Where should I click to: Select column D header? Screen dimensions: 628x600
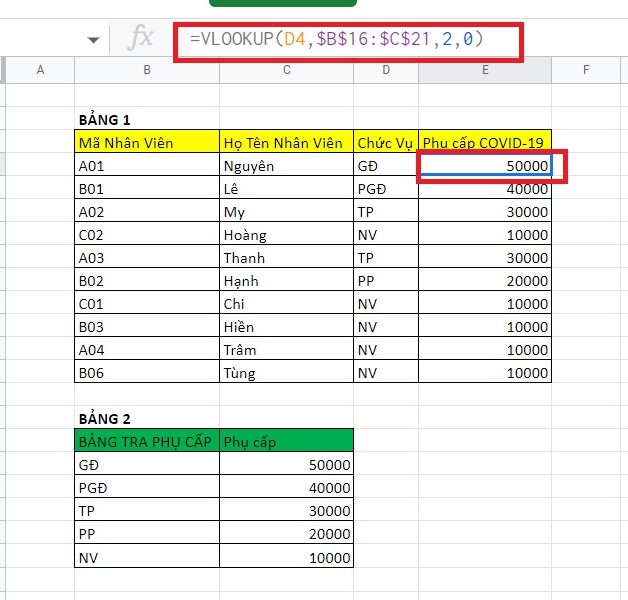coord(386,70)
